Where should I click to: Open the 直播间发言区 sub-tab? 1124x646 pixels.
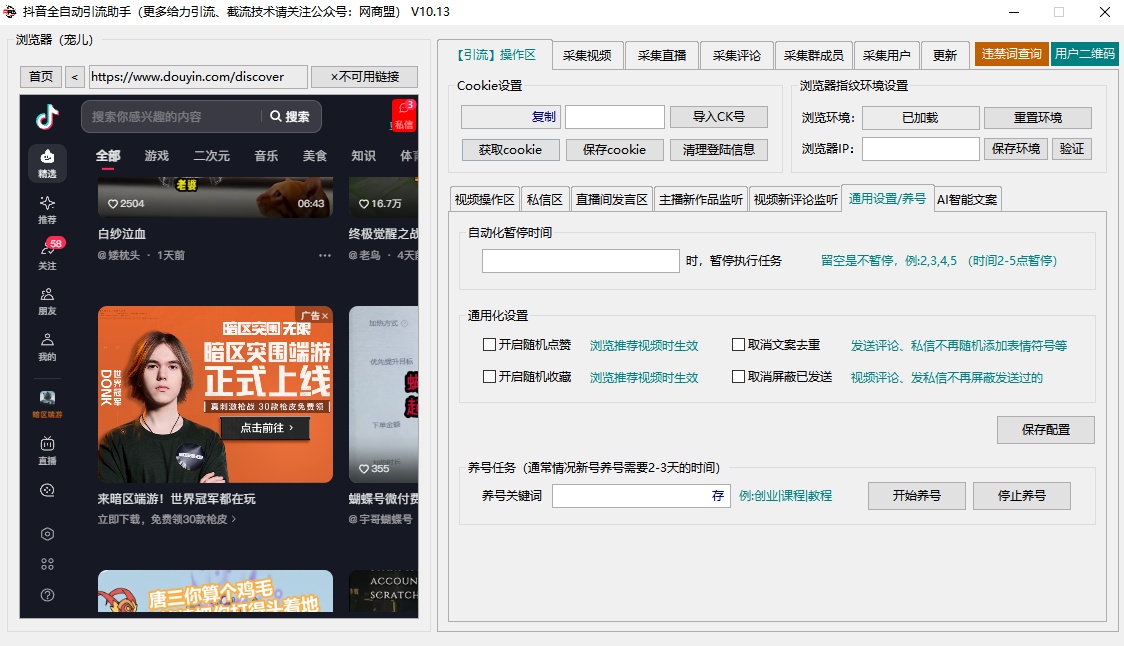[x=611, y=199]
